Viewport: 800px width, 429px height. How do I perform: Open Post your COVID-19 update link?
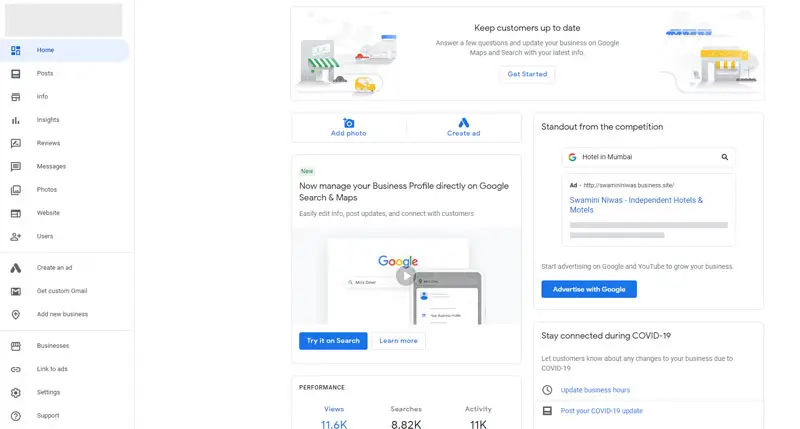pos(602,411)
